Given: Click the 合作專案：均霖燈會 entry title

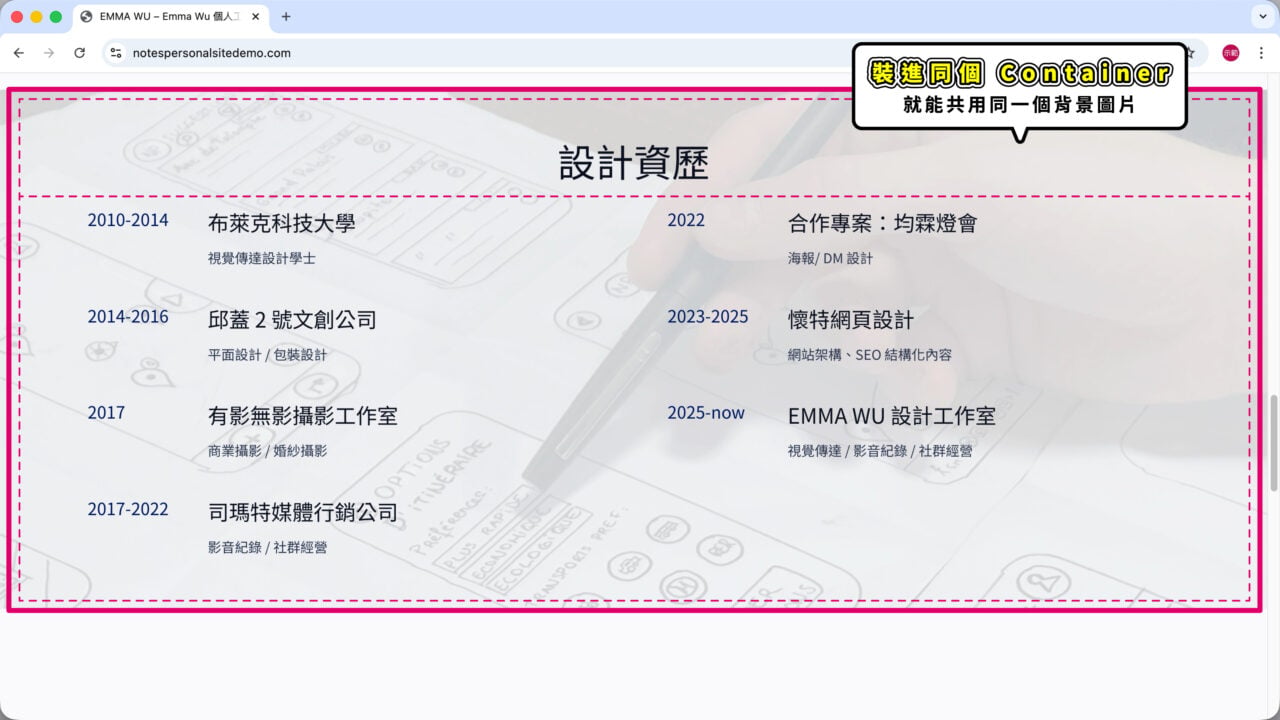Looking at the screenshot, I should [x=883, y=223].
